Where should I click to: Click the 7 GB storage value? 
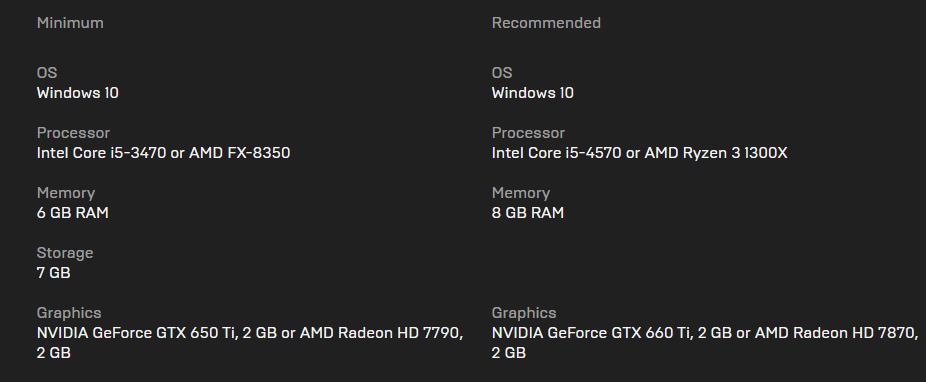pos(53,273)
